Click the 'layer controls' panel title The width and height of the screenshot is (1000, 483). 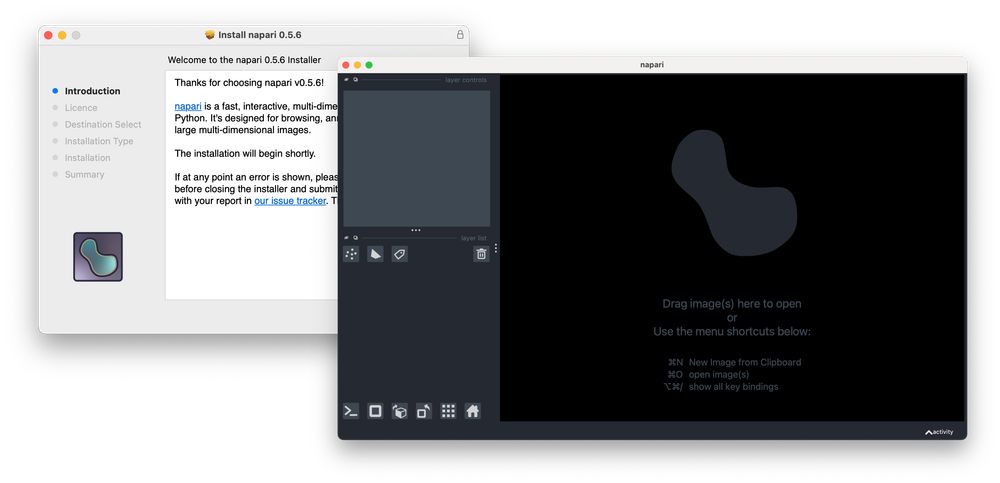pos(466,80)
